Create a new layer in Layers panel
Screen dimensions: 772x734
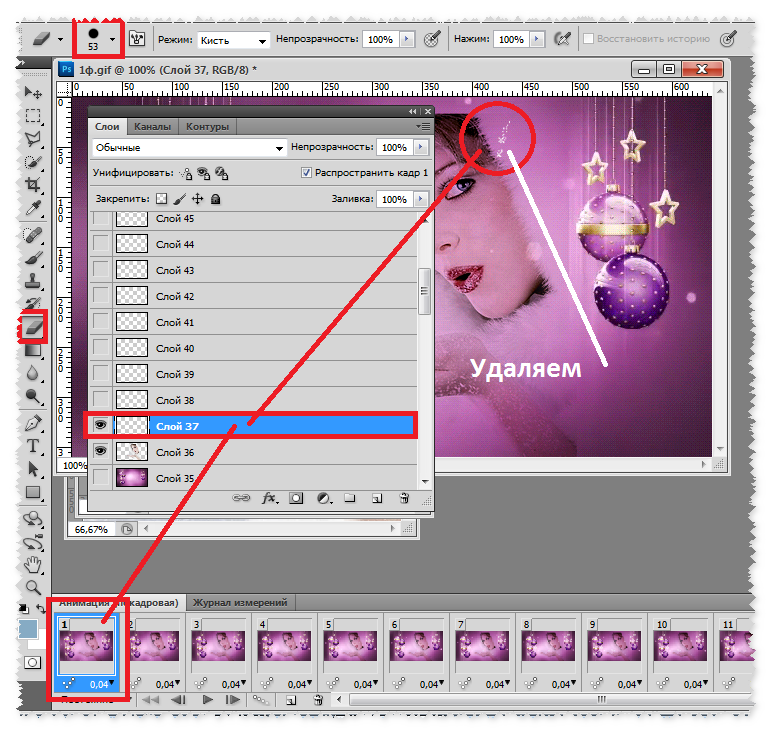coord(377,498)
